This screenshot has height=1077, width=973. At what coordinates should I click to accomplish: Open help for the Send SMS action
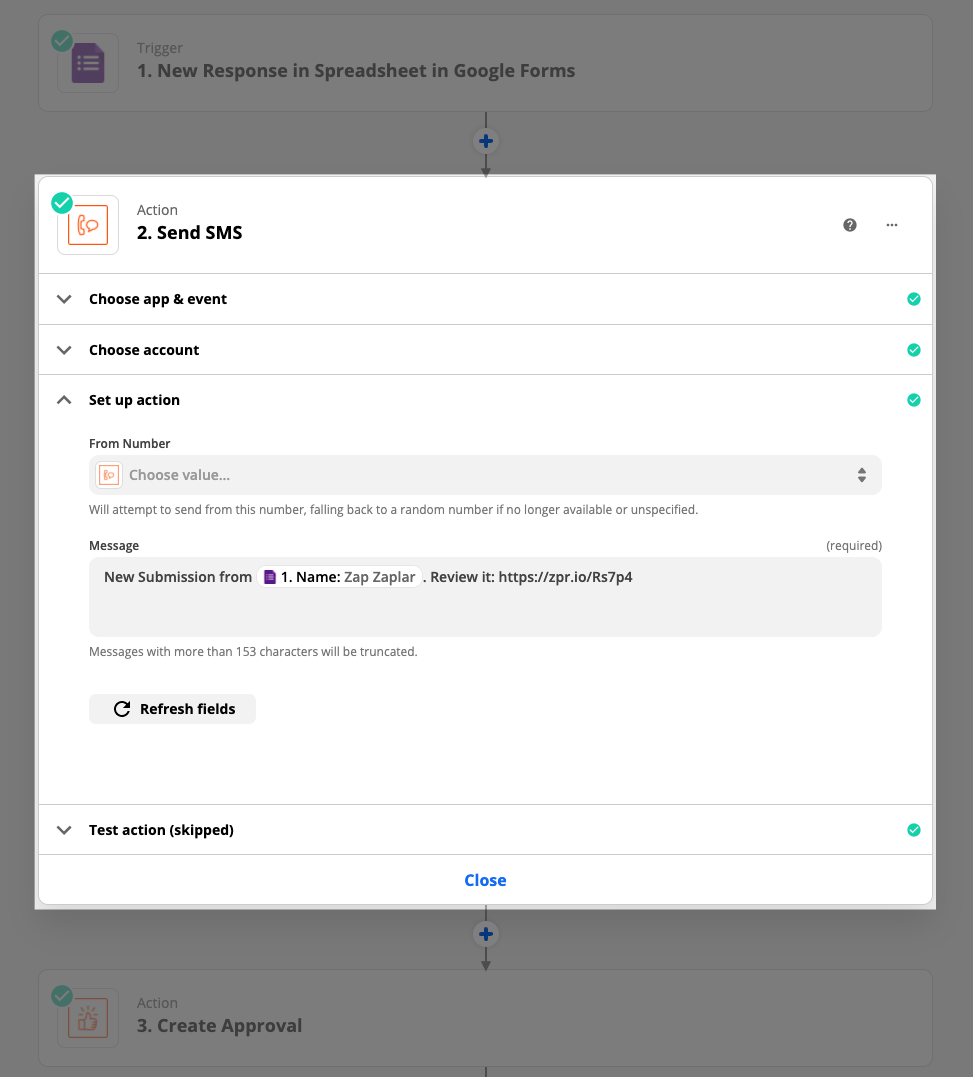[849, 225]
